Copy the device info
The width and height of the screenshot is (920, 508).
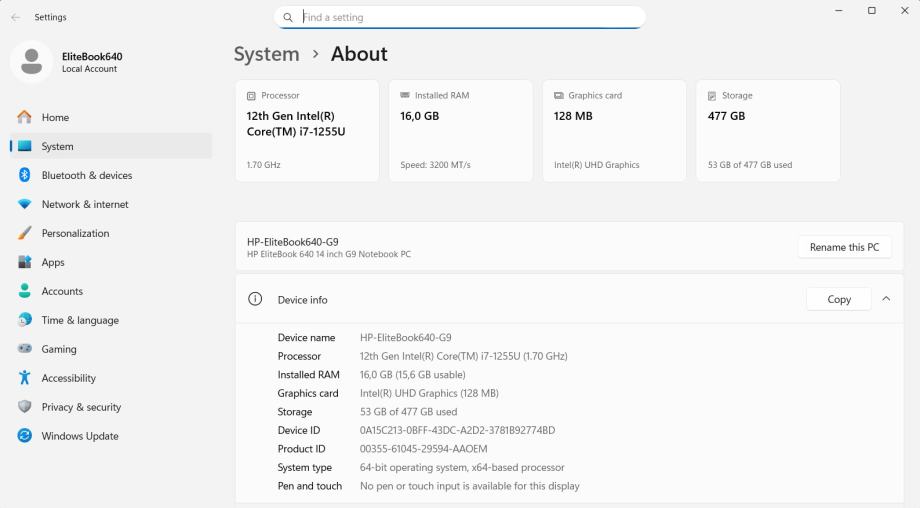click(x=839, y=299)
